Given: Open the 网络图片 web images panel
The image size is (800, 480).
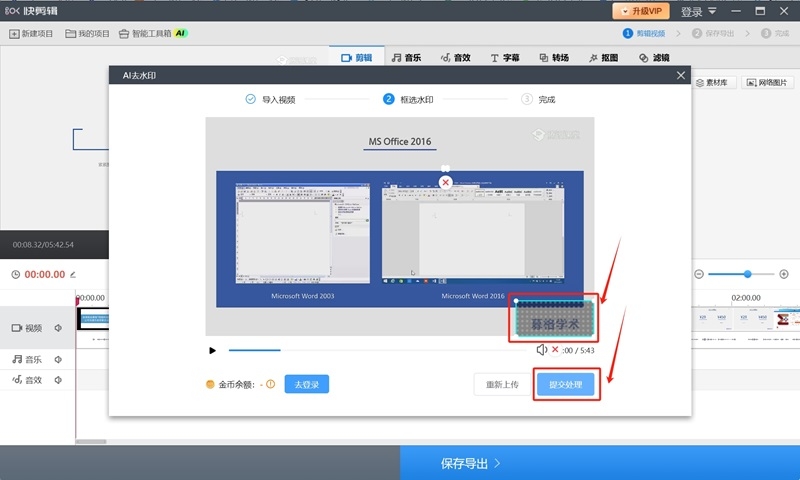Looking at the screenshot, I should tap(767, 83).
